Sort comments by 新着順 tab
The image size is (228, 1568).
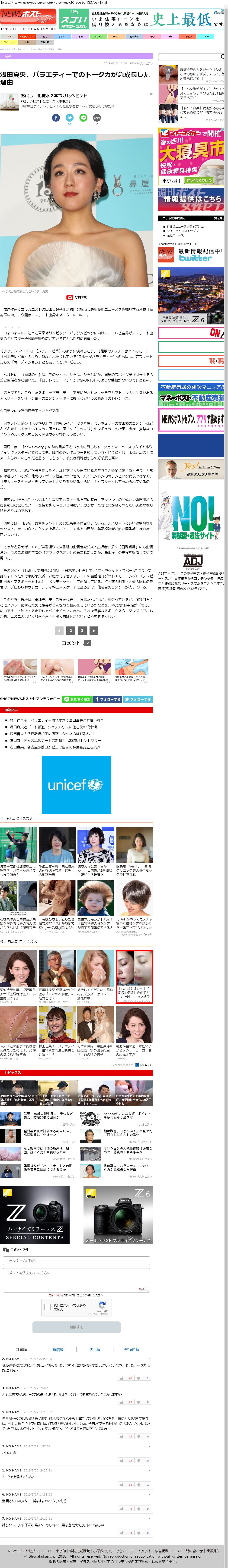point(58,1349)
